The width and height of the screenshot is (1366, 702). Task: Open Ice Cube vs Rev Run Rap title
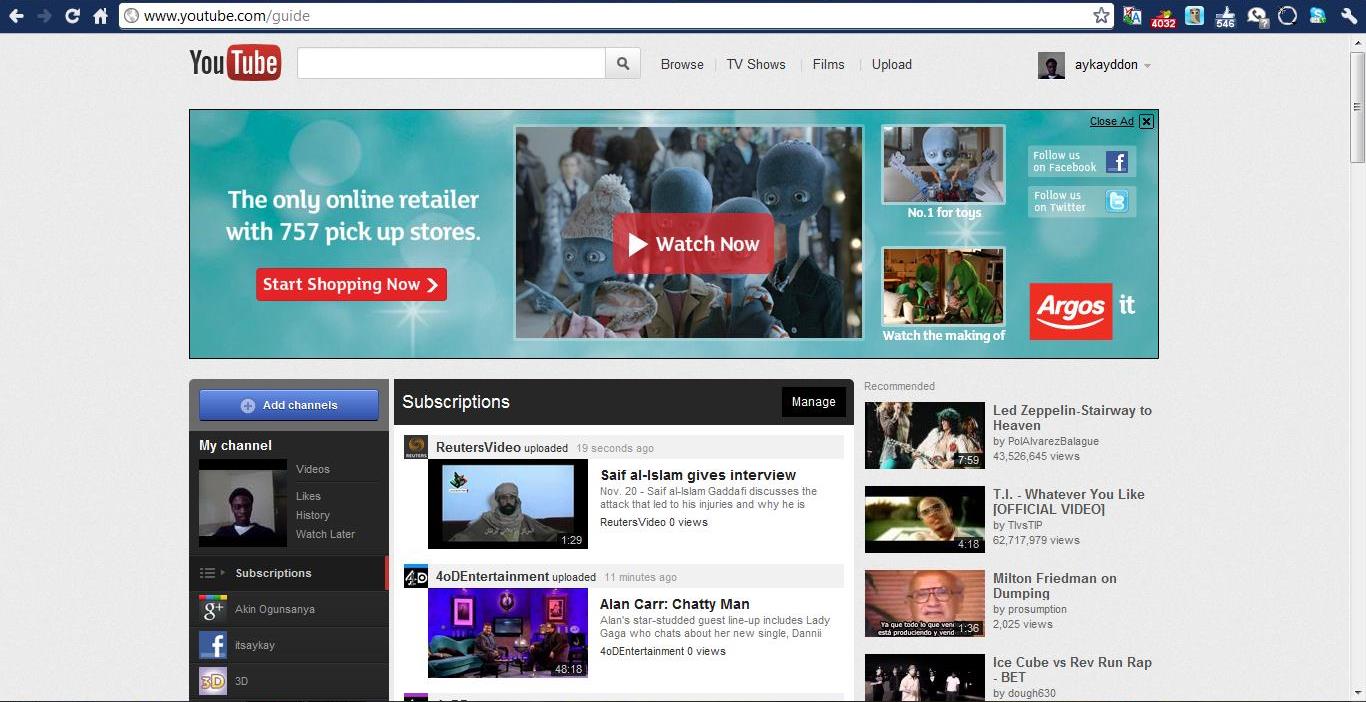coord(1072,670)
